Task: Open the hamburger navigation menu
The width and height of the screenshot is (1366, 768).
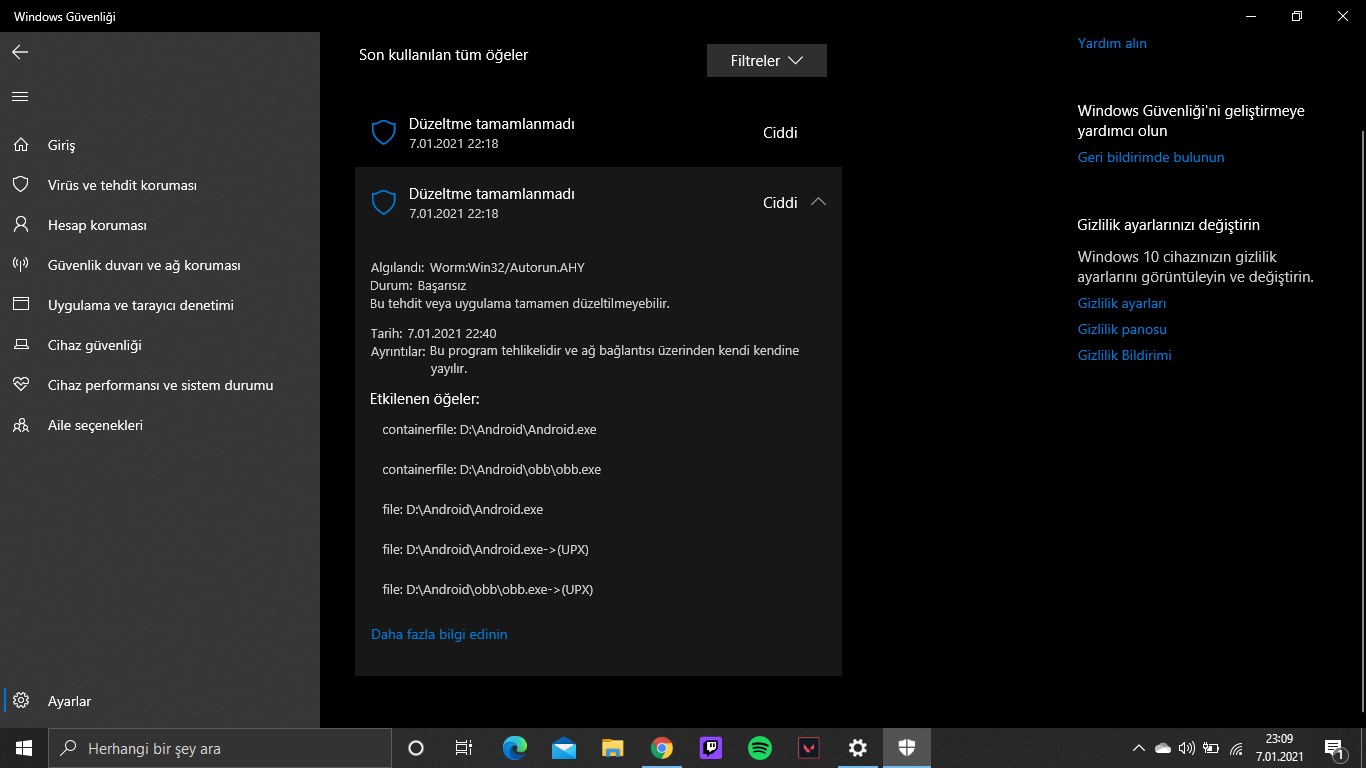Action: 20,97
